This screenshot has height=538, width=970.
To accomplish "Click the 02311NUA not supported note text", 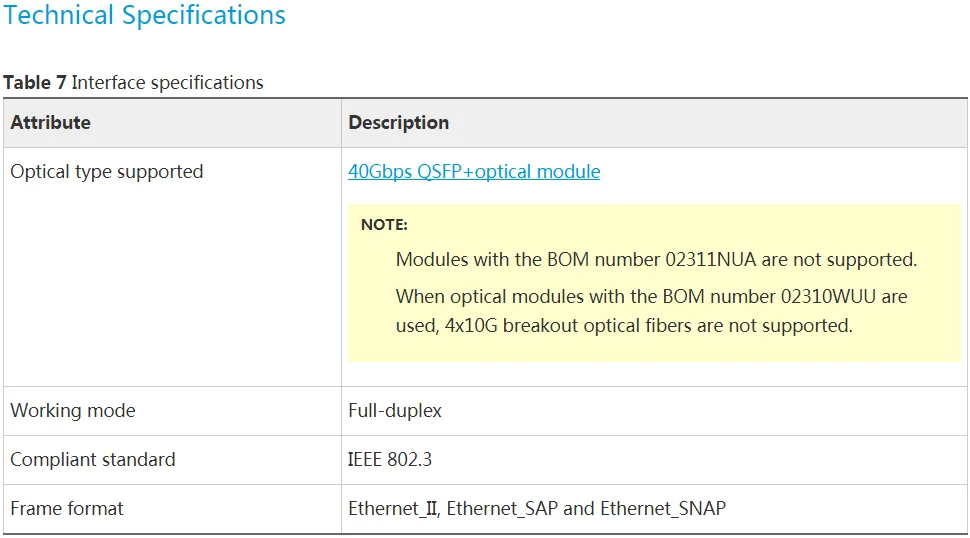I will pos(656,260).
